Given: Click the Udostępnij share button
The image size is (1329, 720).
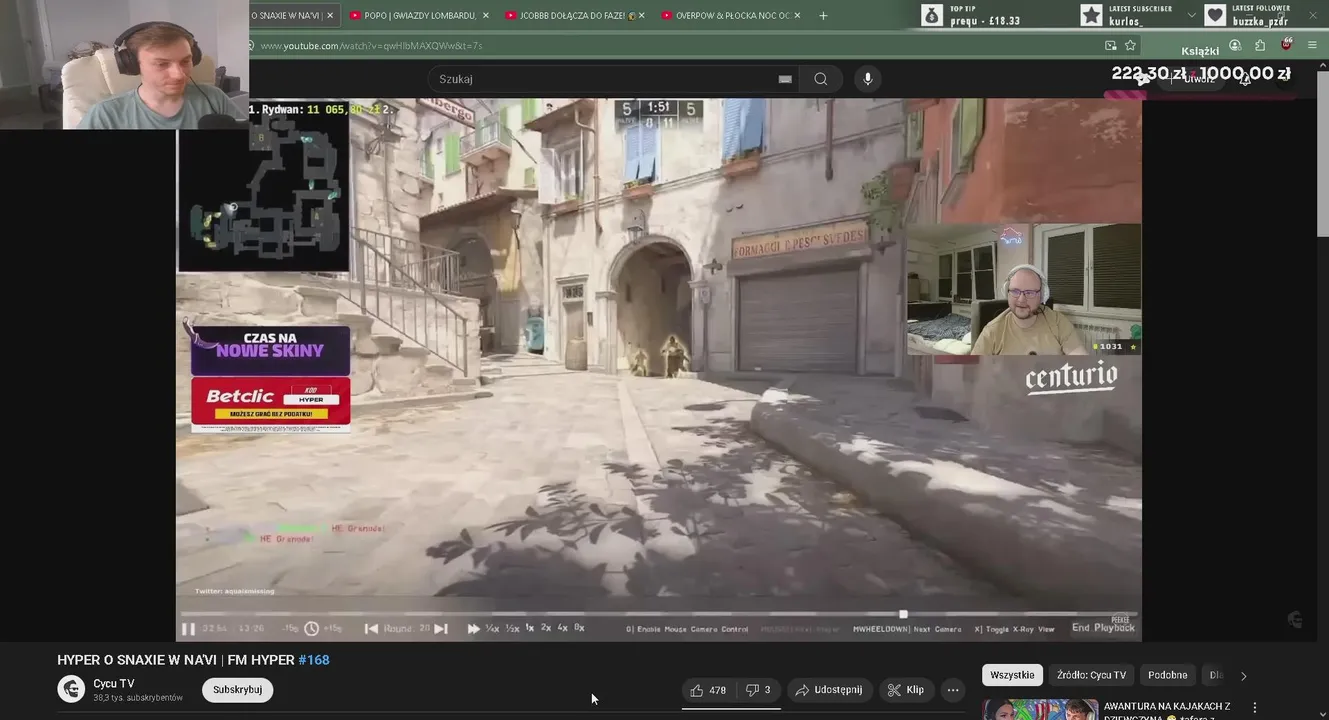Looking at the screenshot, I should (x=829, y=690).
